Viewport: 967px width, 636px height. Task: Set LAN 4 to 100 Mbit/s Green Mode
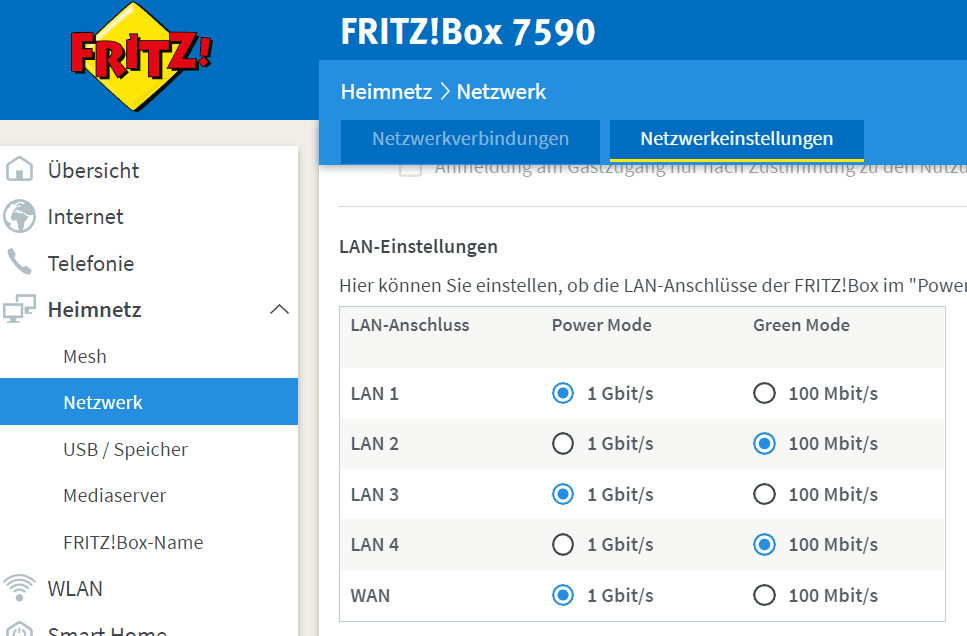point(764,545)
